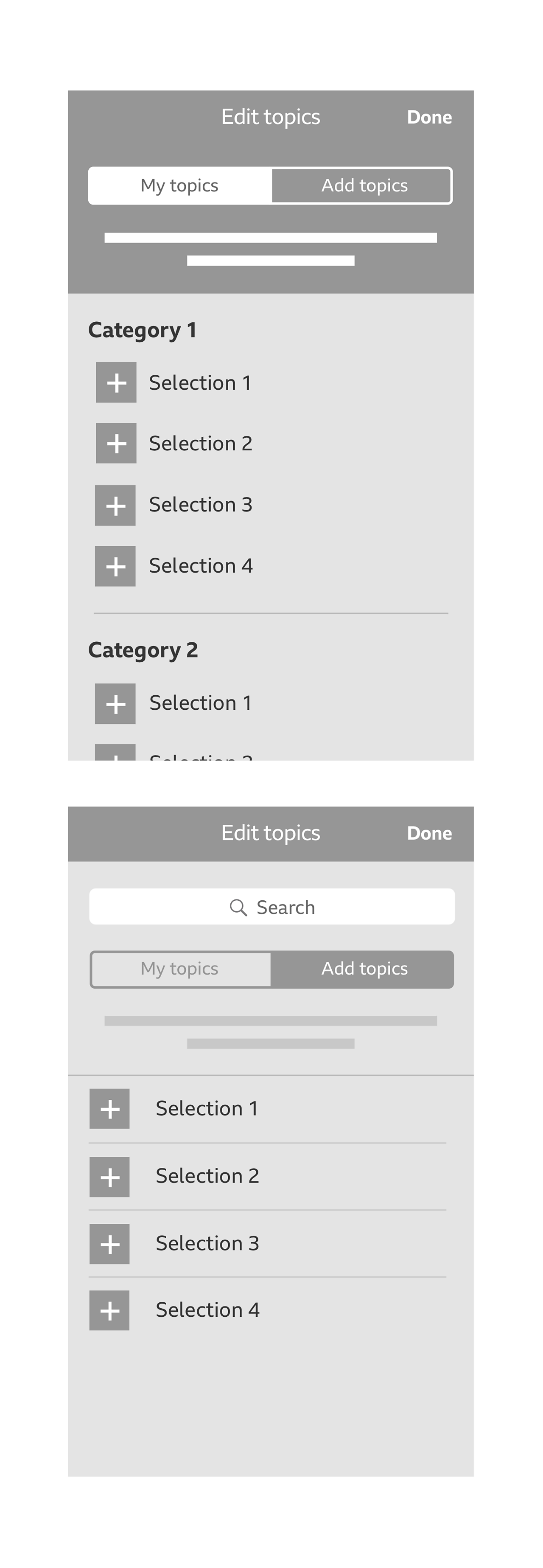Click plus icon beside Selection 3 in search screen
This screenshot has height=1568, width=543.
pos(109,1244)
